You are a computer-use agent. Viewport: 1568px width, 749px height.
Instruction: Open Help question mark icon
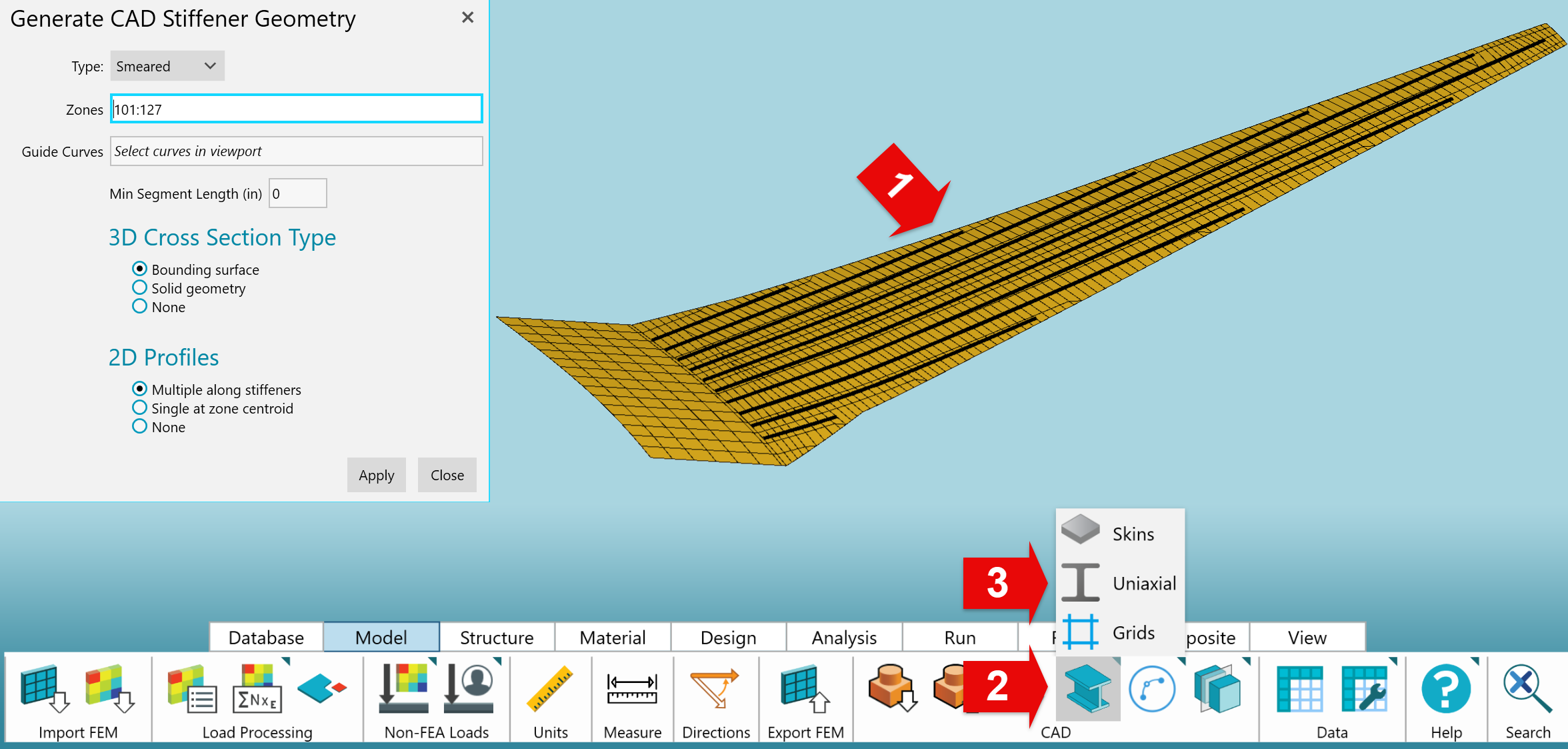[1446, 689]
